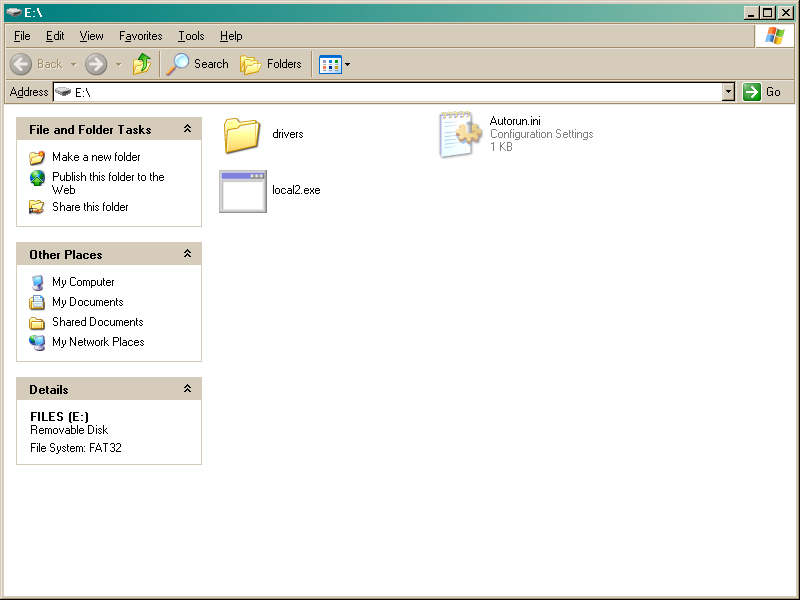
Task: Click the Views icon button
Action: tap(330, 65)
